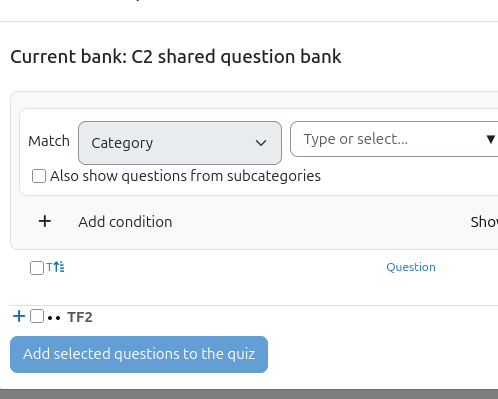Tick the select-all checkbox in the table header
The height and width of the screenshot is (399, 498).
pos(37,268)
